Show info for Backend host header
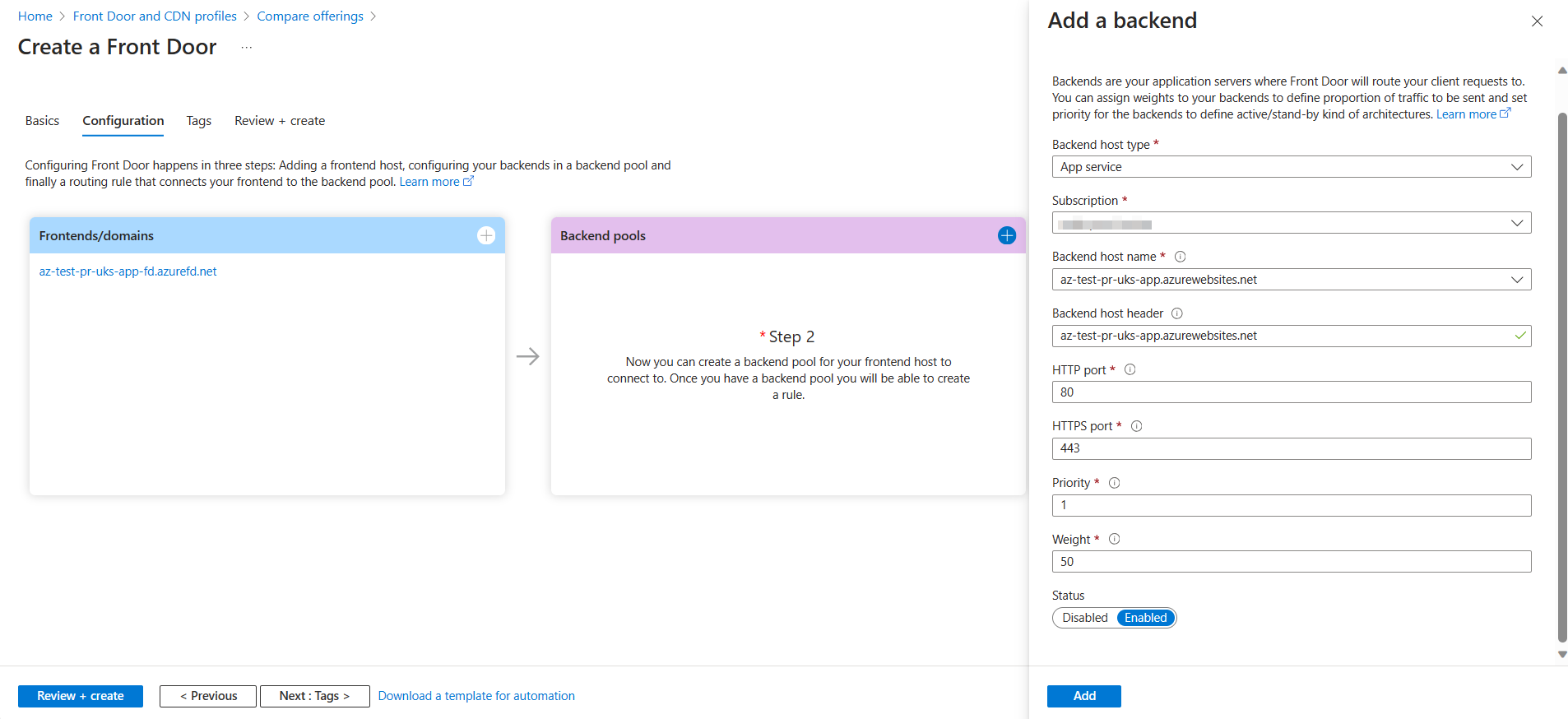The width and height of the screenshot is (1568, 719). (1176, 313)
